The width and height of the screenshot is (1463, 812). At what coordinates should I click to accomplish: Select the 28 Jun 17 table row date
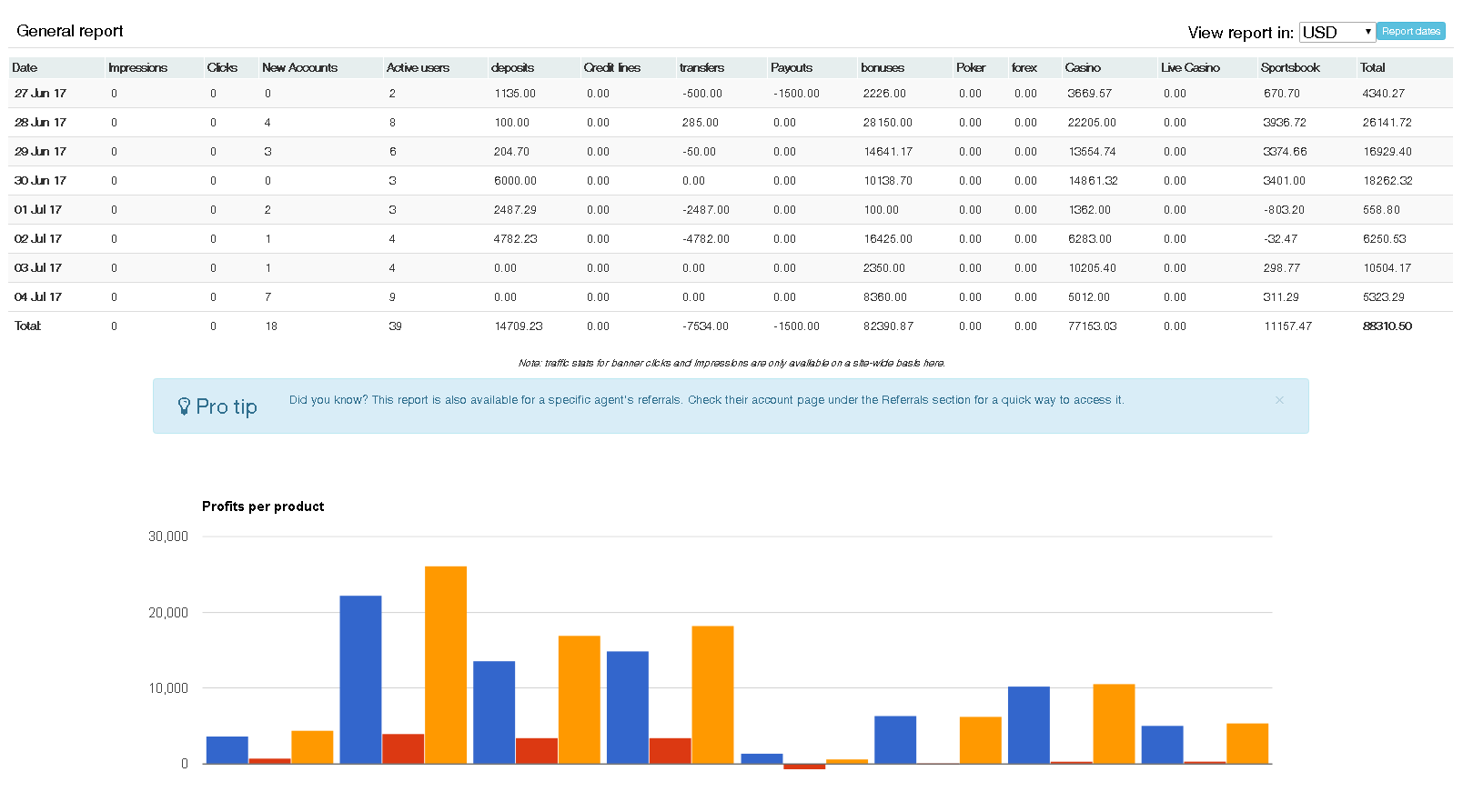[x=40, y=123]
